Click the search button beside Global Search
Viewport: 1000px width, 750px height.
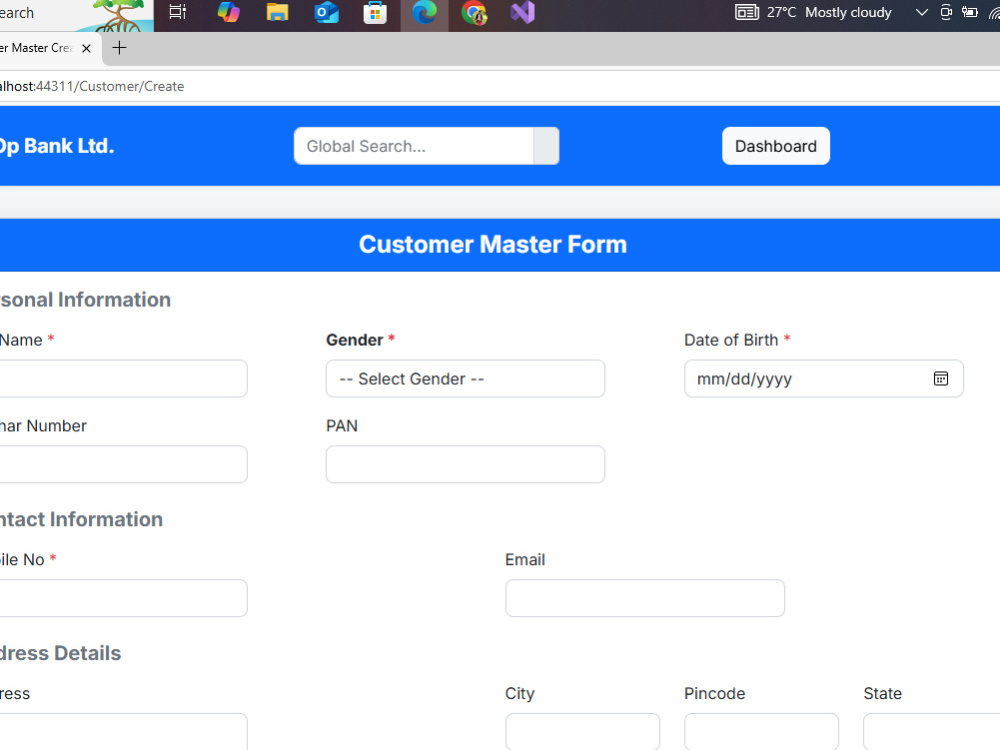pos(547,146)
